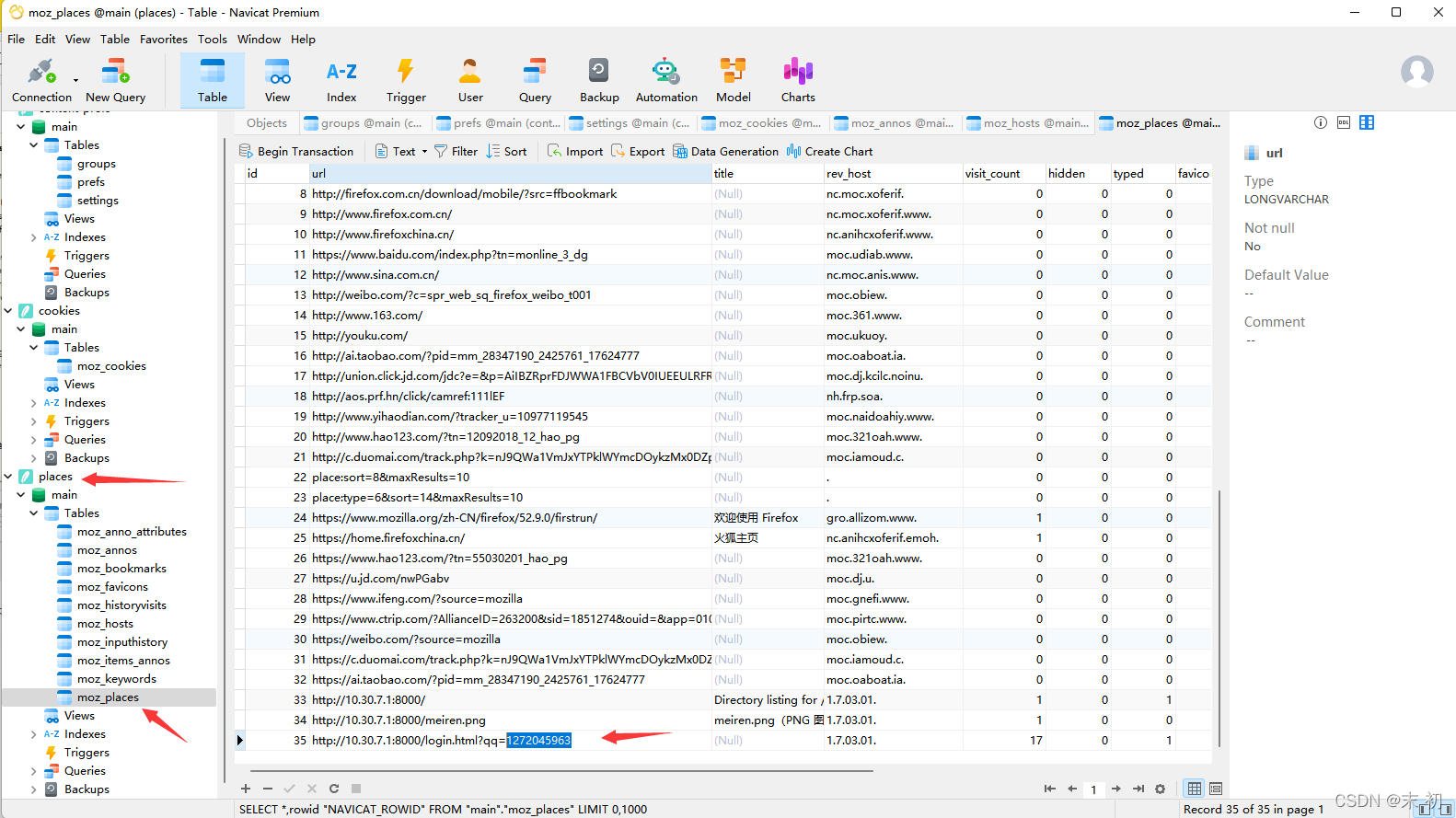Switch to the moz_cookies tab

coord(762,122)
